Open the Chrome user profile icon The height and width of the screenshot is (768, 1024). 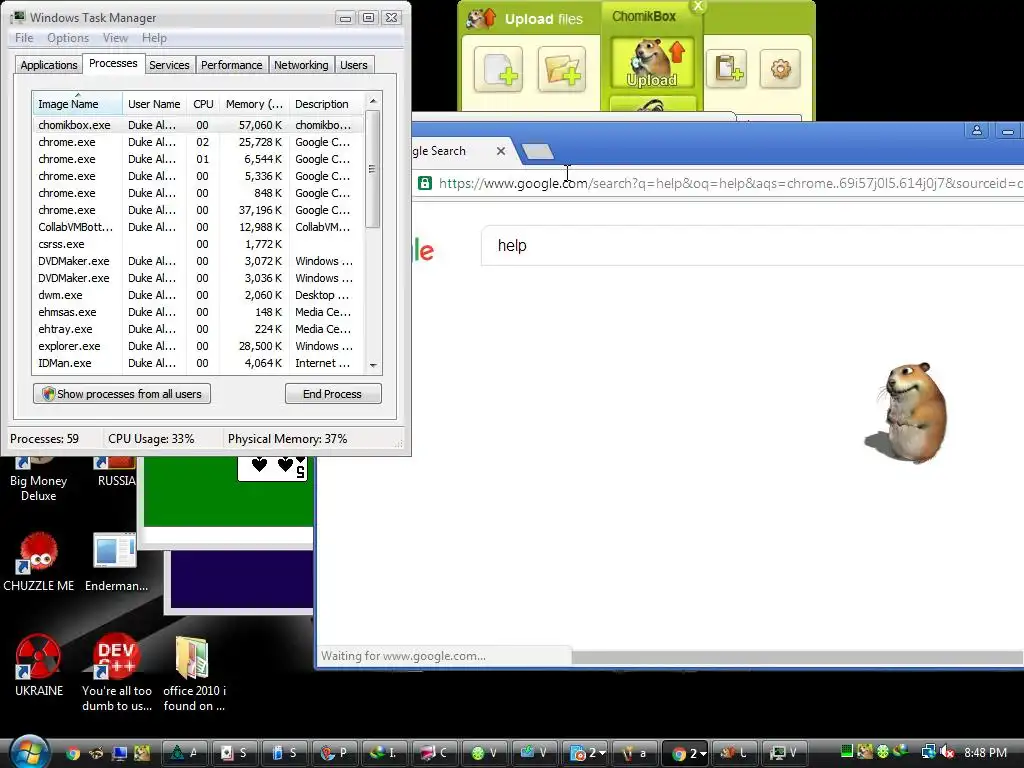coord(976,131)
